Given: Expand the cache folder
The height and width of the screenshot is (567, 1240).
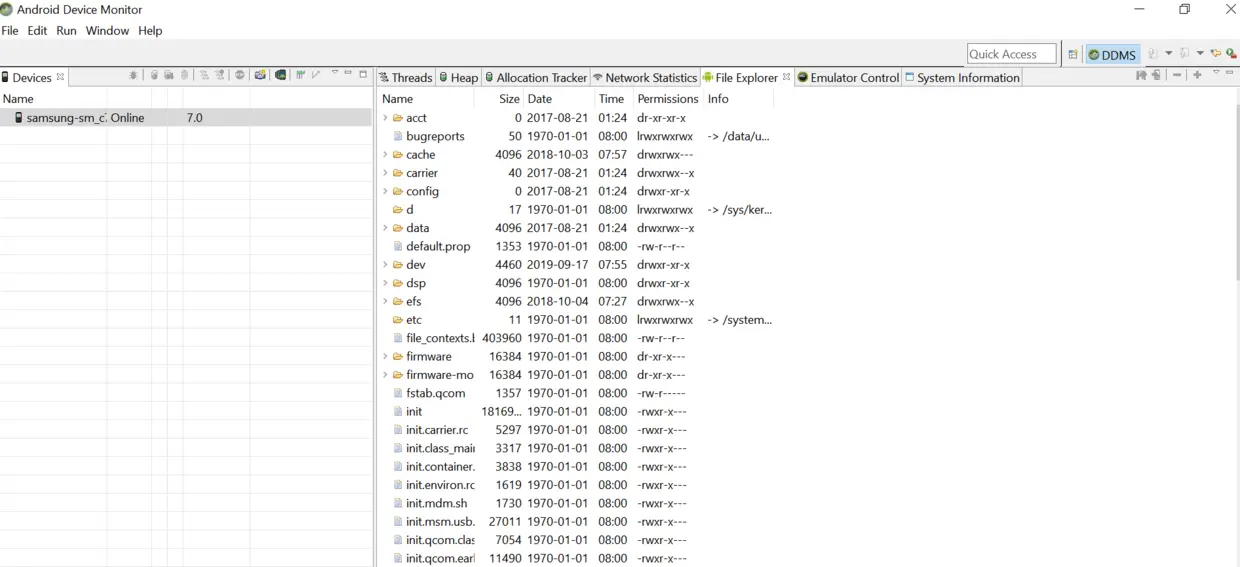Looking at the screenshot, I should click(386, 155).
